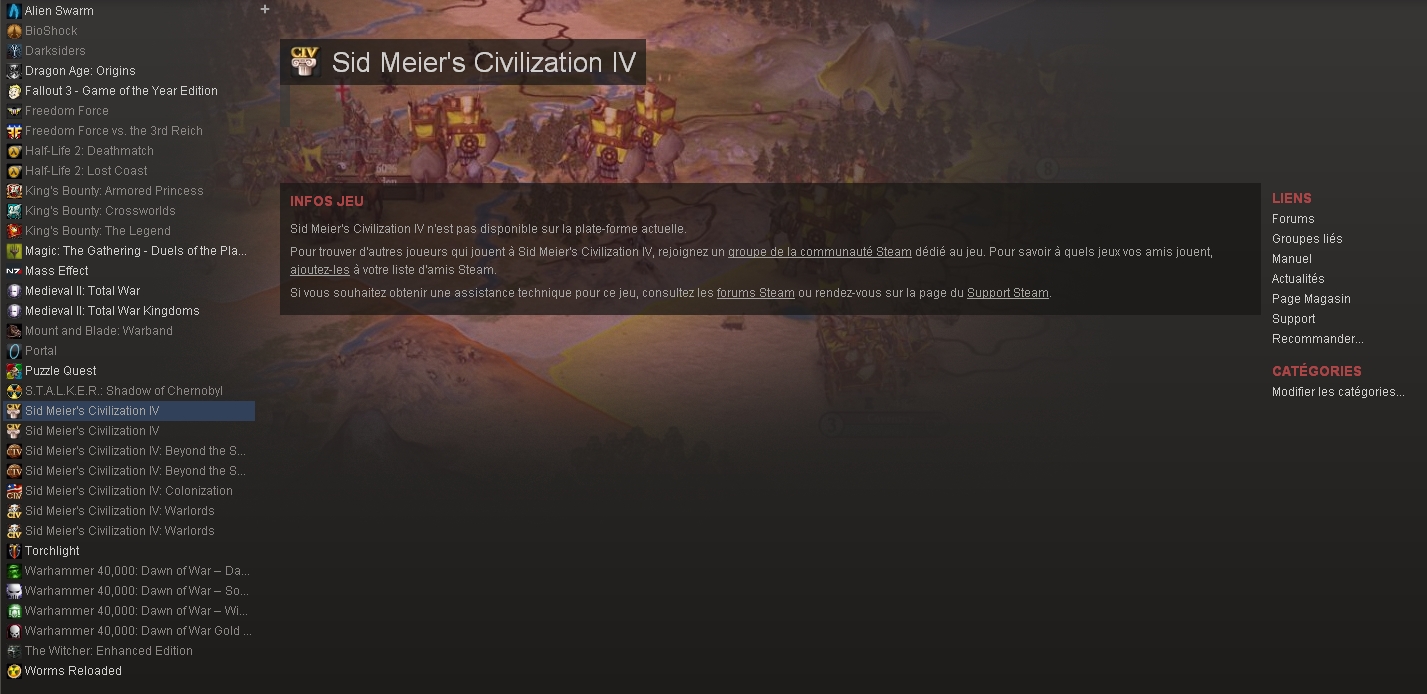
Task: Follow the Support Steam hyperlink
Action: (x=1008, y=293)
